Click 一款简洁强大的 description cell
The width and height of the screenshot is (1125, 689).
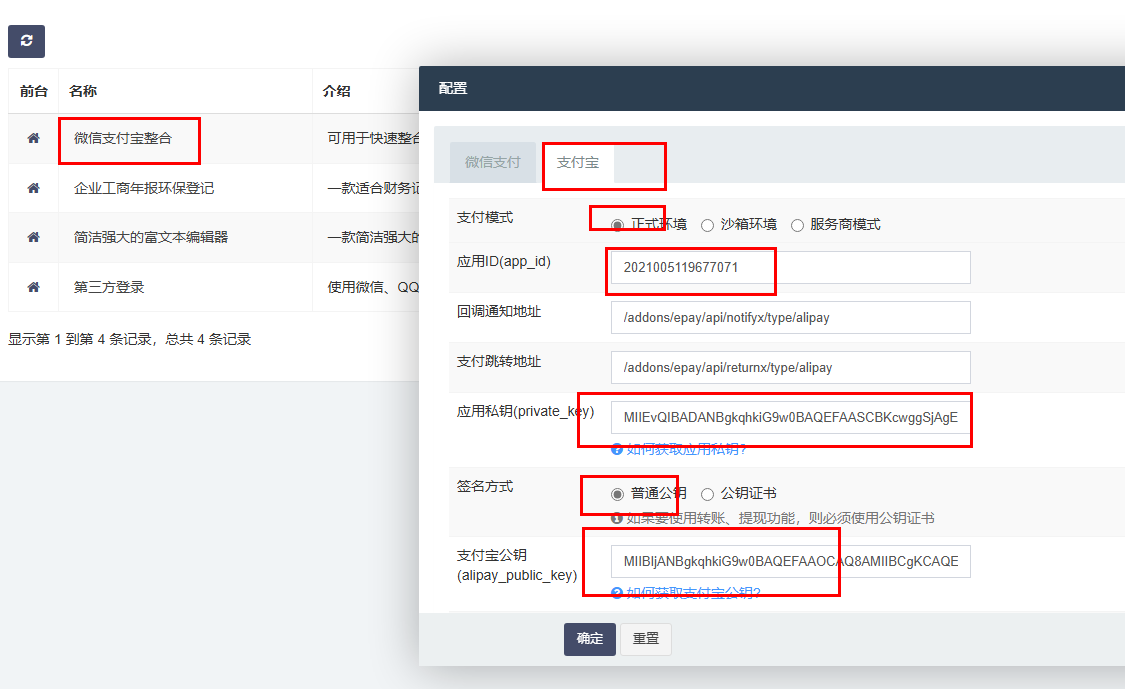[x=373, y=237]
